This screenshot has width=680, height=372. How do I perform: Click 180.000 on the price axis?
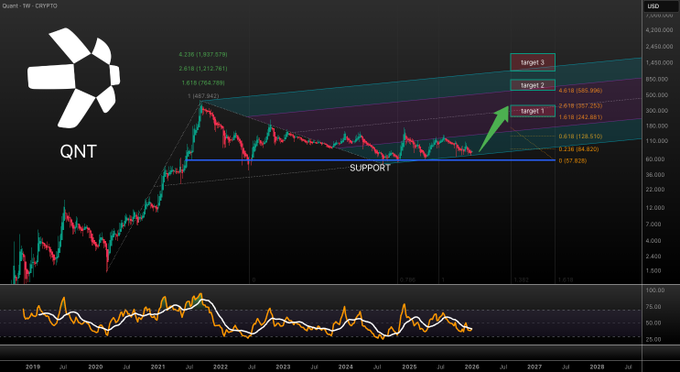click(656, 126)
